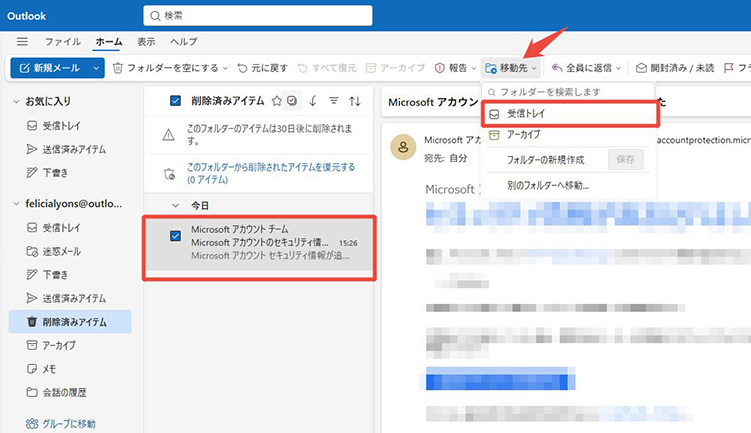This screenshot has height=433, width=751.
Task: Collapse the 今日 group chevron
Action: (x=175, y=205)
